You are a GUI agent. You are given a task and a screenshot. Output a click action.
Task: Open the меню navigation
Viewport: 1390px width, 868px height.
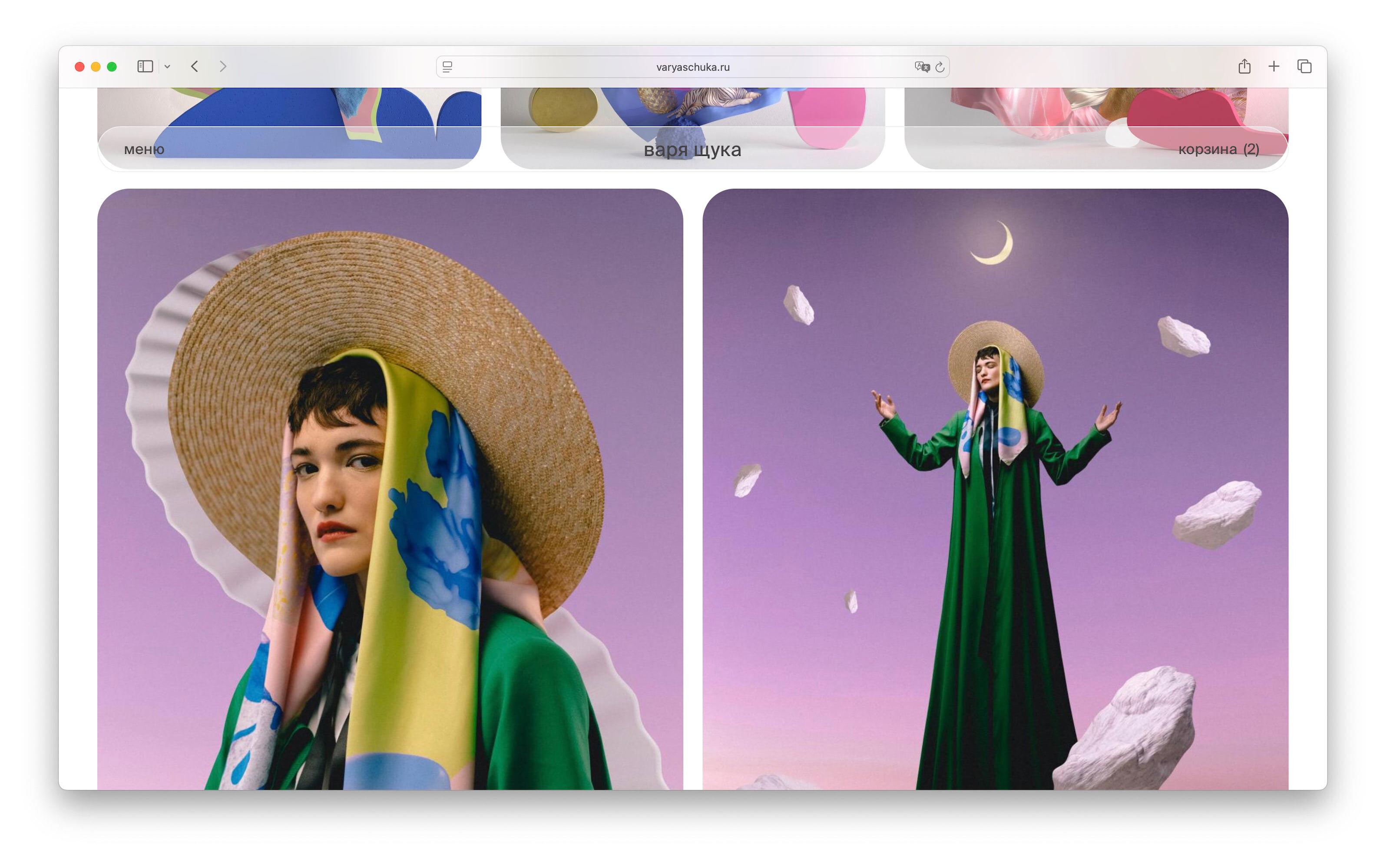tap(144, 149)
